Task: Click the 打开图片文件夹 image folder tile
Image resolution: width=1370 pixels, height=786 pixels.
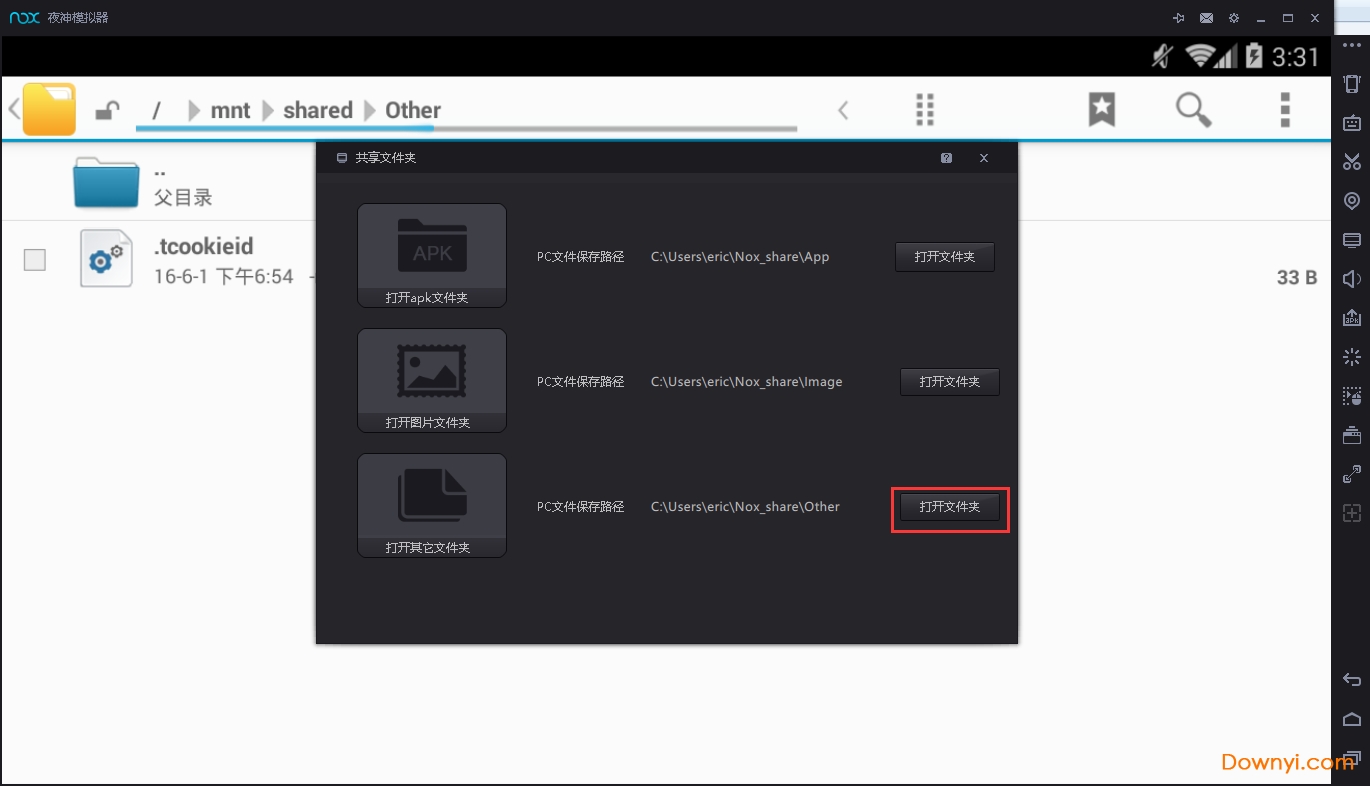Action: pyautogui.click(x=432, y=381)
